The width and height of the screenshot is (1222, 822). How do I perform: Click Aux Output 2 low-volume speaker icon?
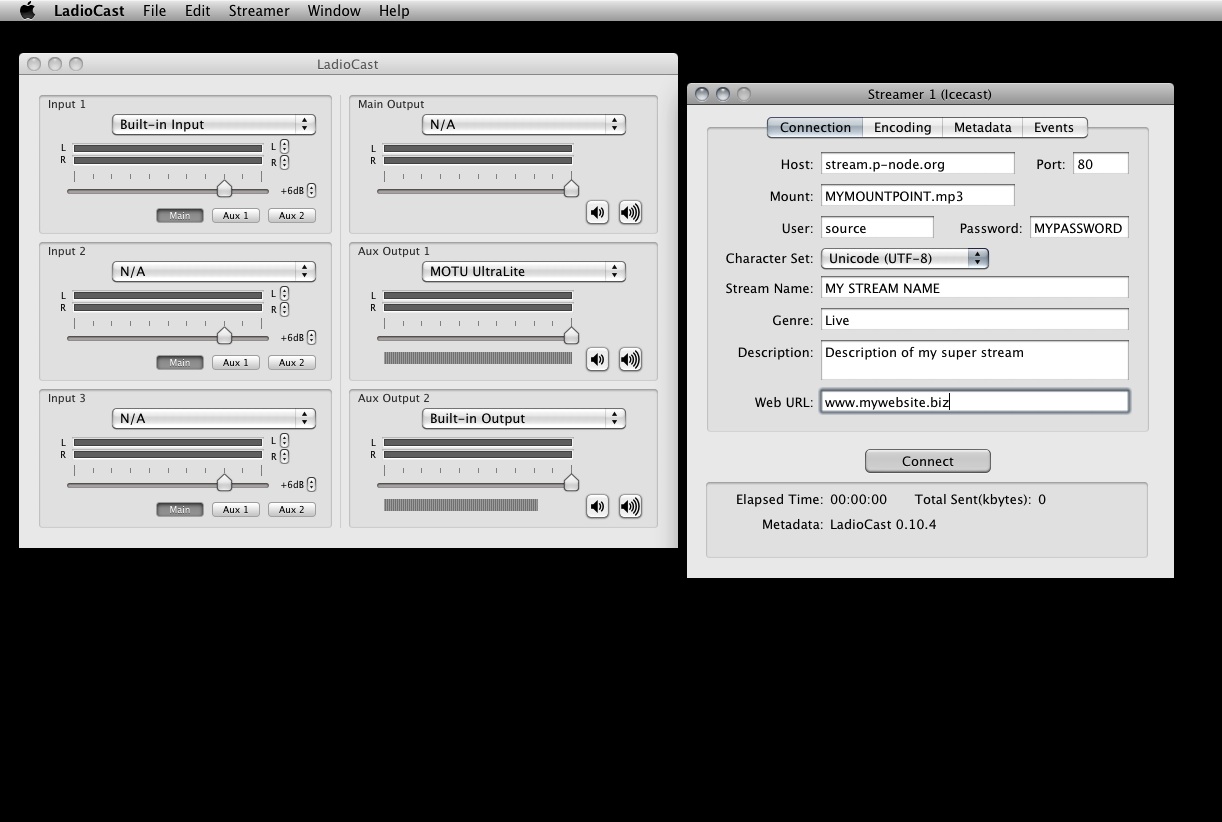[x=597, y=506]
